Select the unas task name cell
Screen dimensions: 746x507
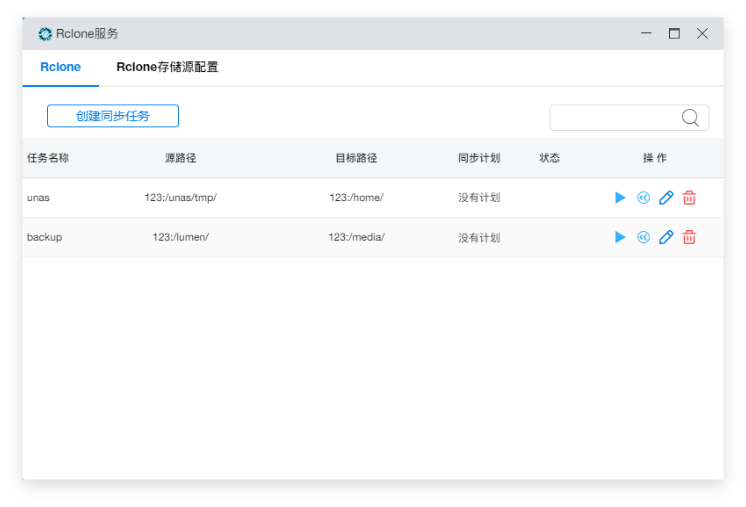coord(38,197)
